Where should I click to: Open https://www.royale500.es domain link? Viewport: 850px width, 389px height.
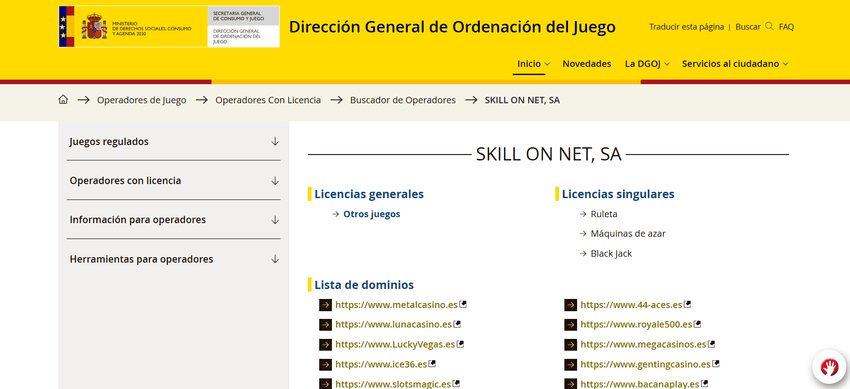coord(636,325)
